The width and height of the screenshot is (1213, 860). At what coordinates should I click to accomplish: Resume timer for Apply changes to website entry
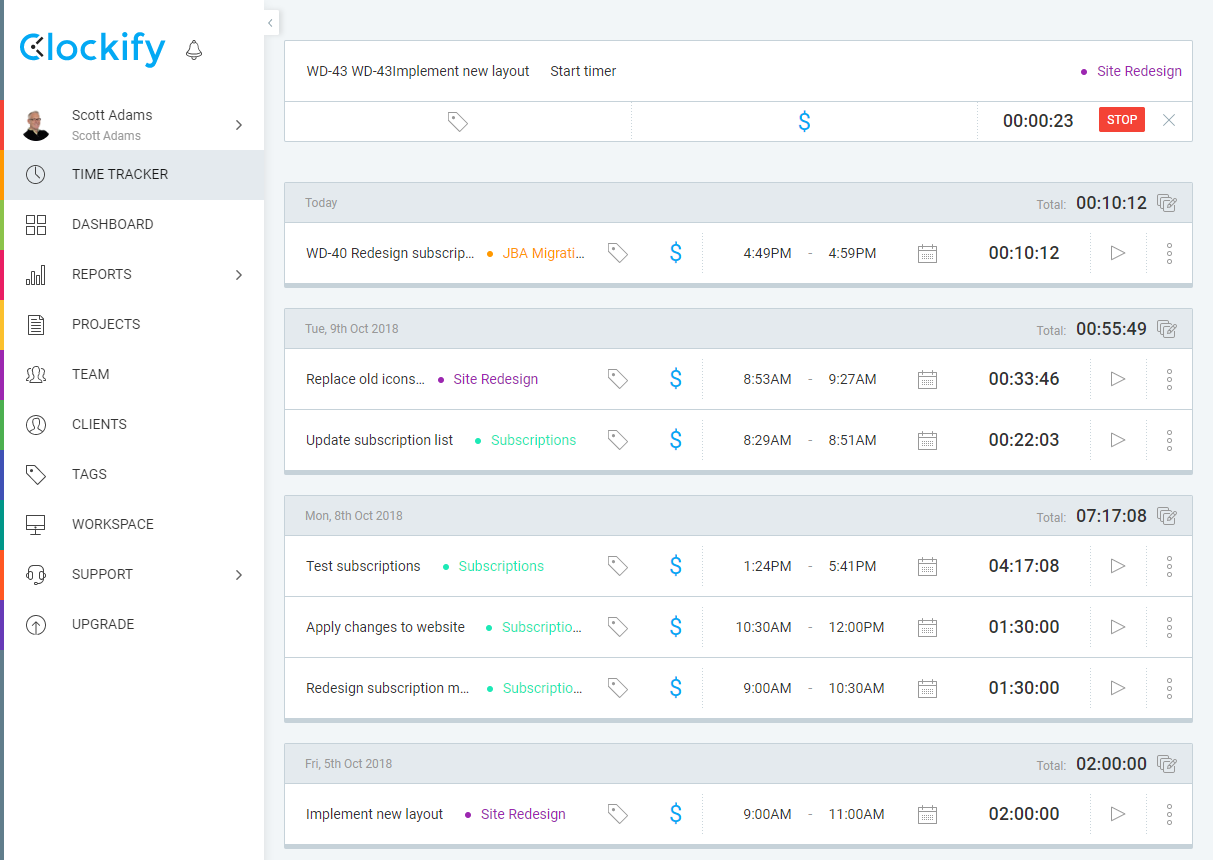coord(1118,627)
